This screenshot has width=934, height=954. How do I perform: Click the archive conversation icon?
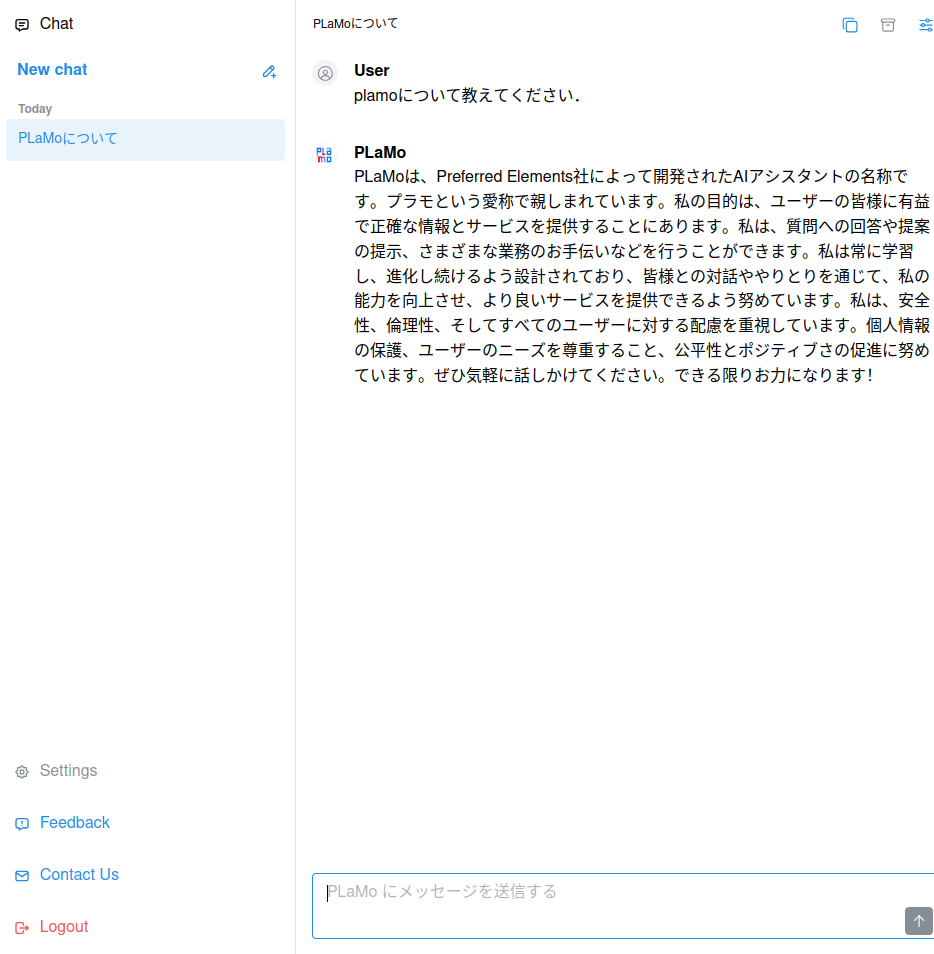pyautogui.click(x=888, y=25)
